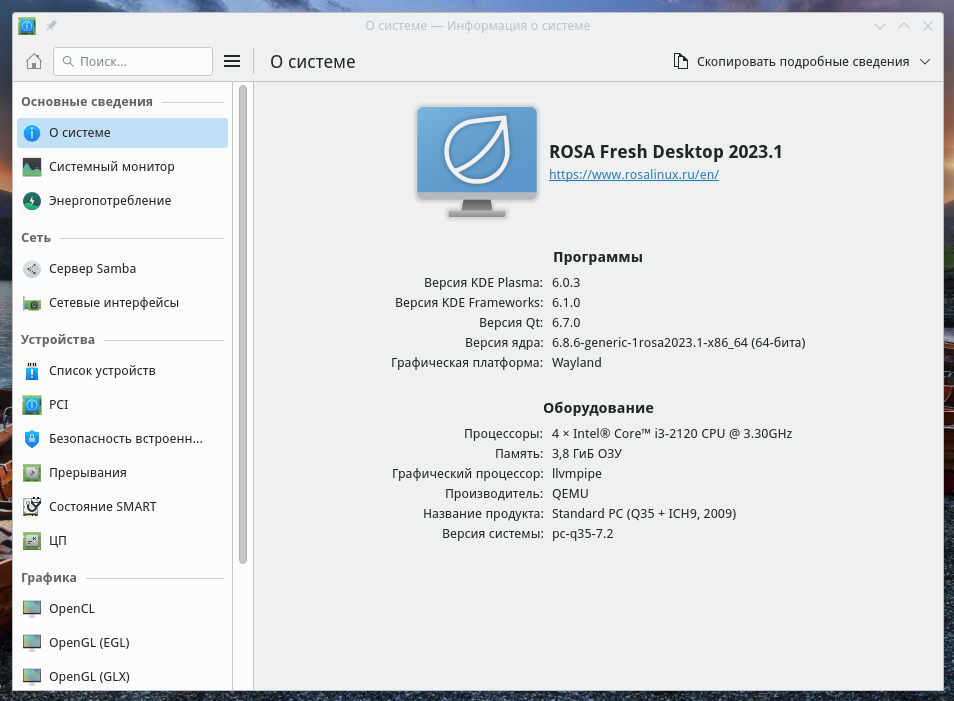Click the Frameworks version value 6.1.0
This screenshot has height=701, width=954.
(566, 303)
